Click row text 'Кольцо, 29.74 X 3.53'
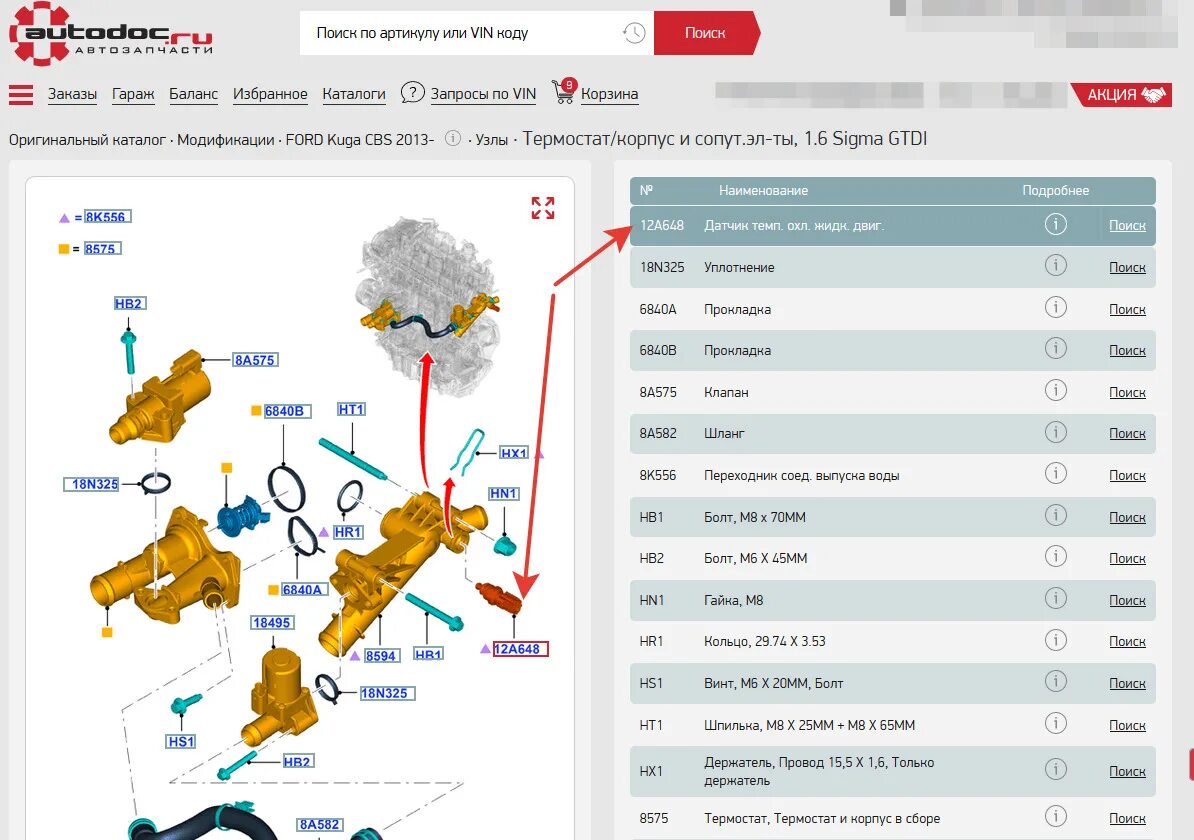Viewport: 1194px width, 840px height. (x=765, y=641)
